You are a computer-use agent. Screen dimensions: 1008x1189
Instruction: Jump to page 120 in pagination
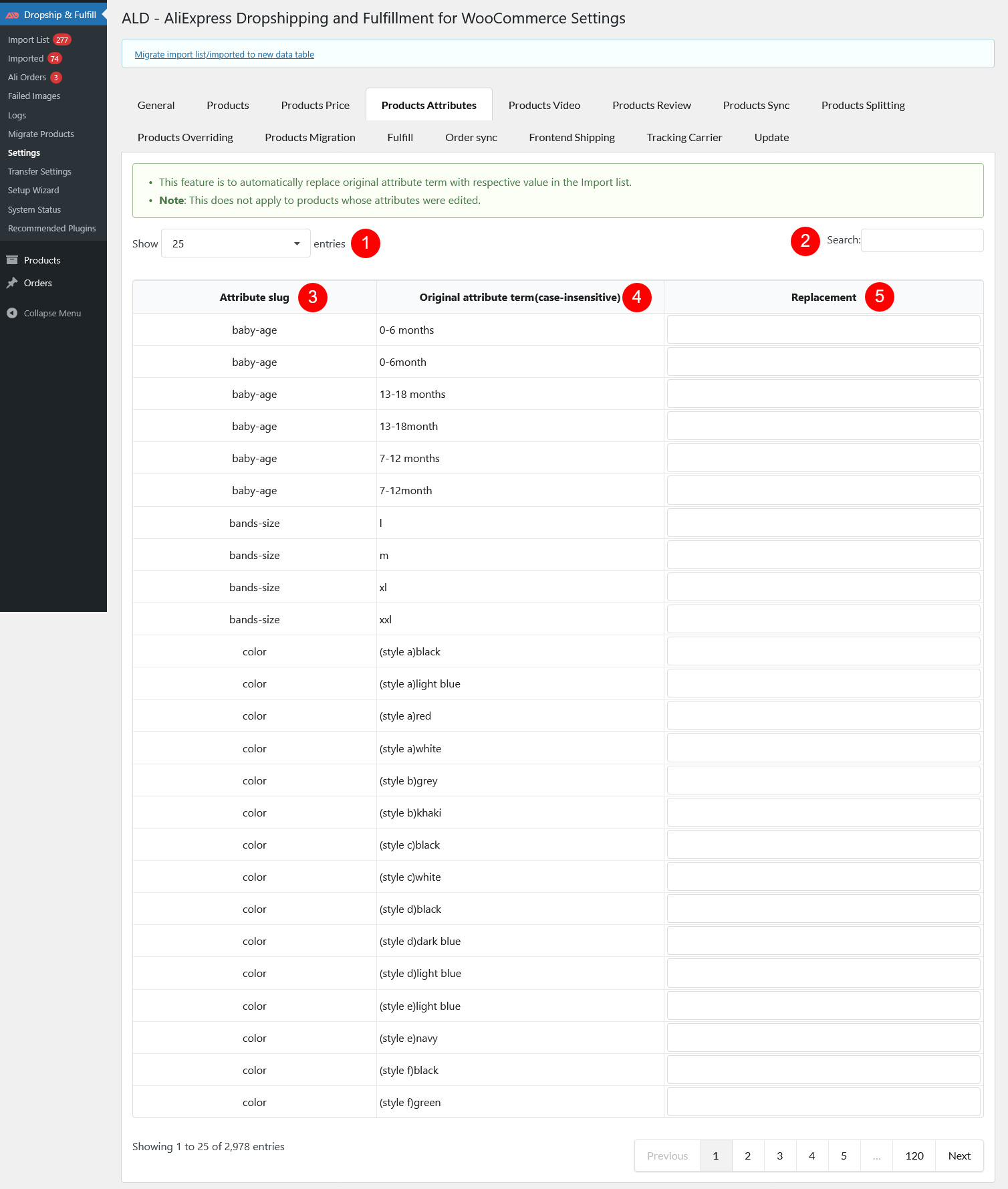pos(914,1156)
